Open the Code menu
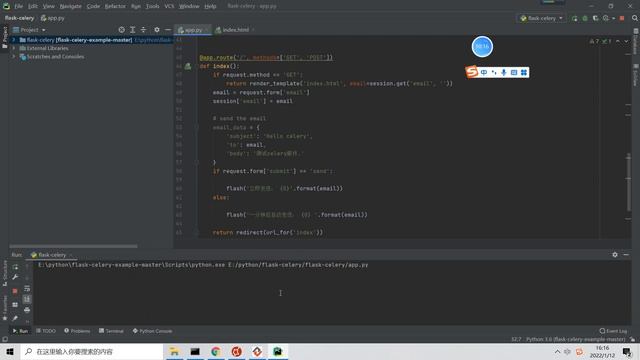Screen dimensions: 640x360 (93, 6)
